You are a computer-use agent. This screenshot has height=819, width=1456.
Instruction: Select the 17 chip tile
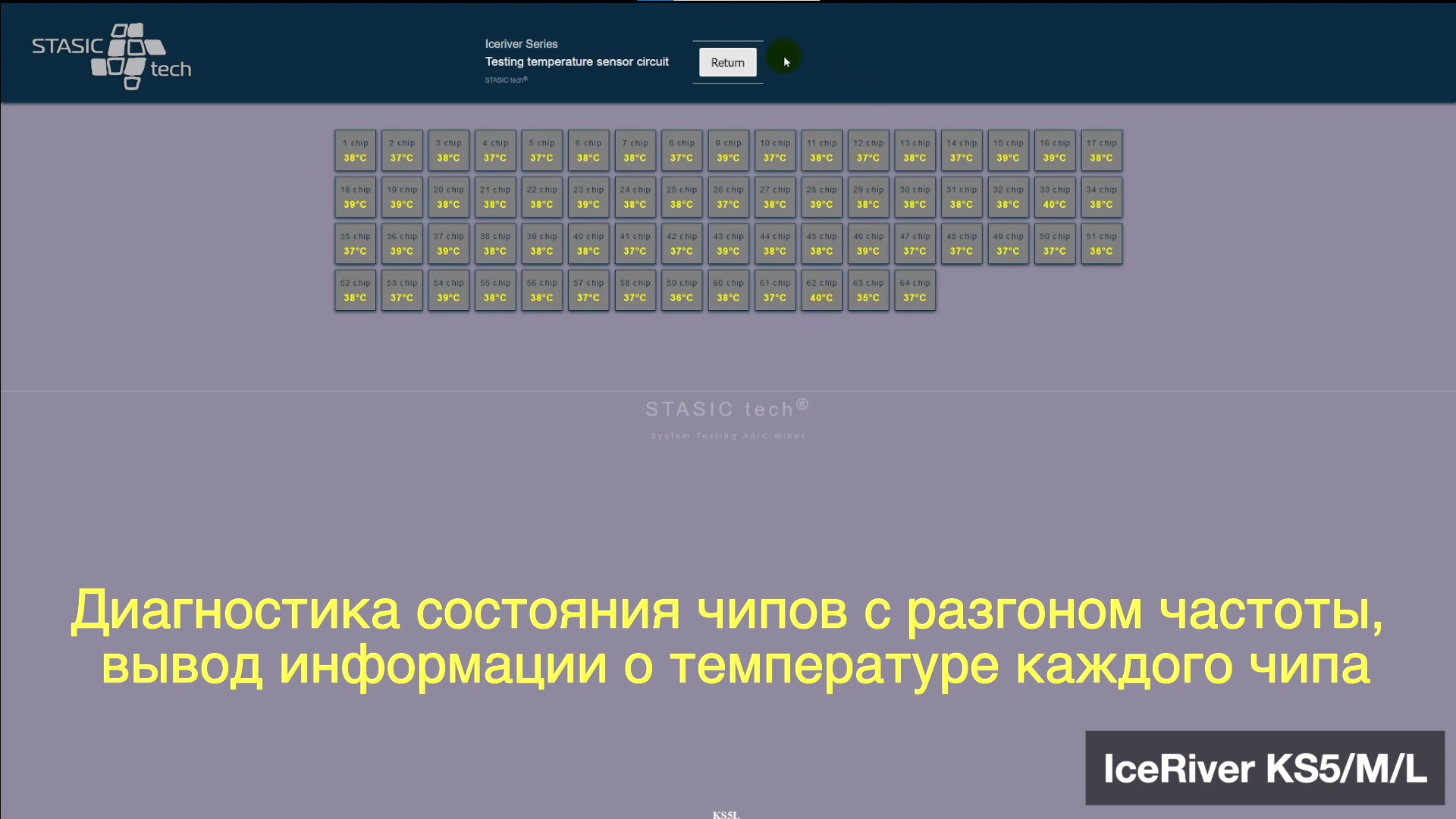click(x=1101, y=150)
